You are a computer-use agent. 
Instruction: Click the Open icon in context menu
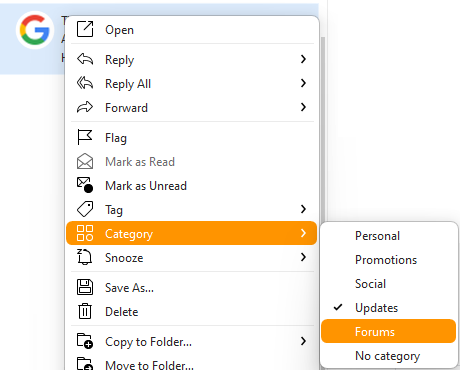click(85, 29)
